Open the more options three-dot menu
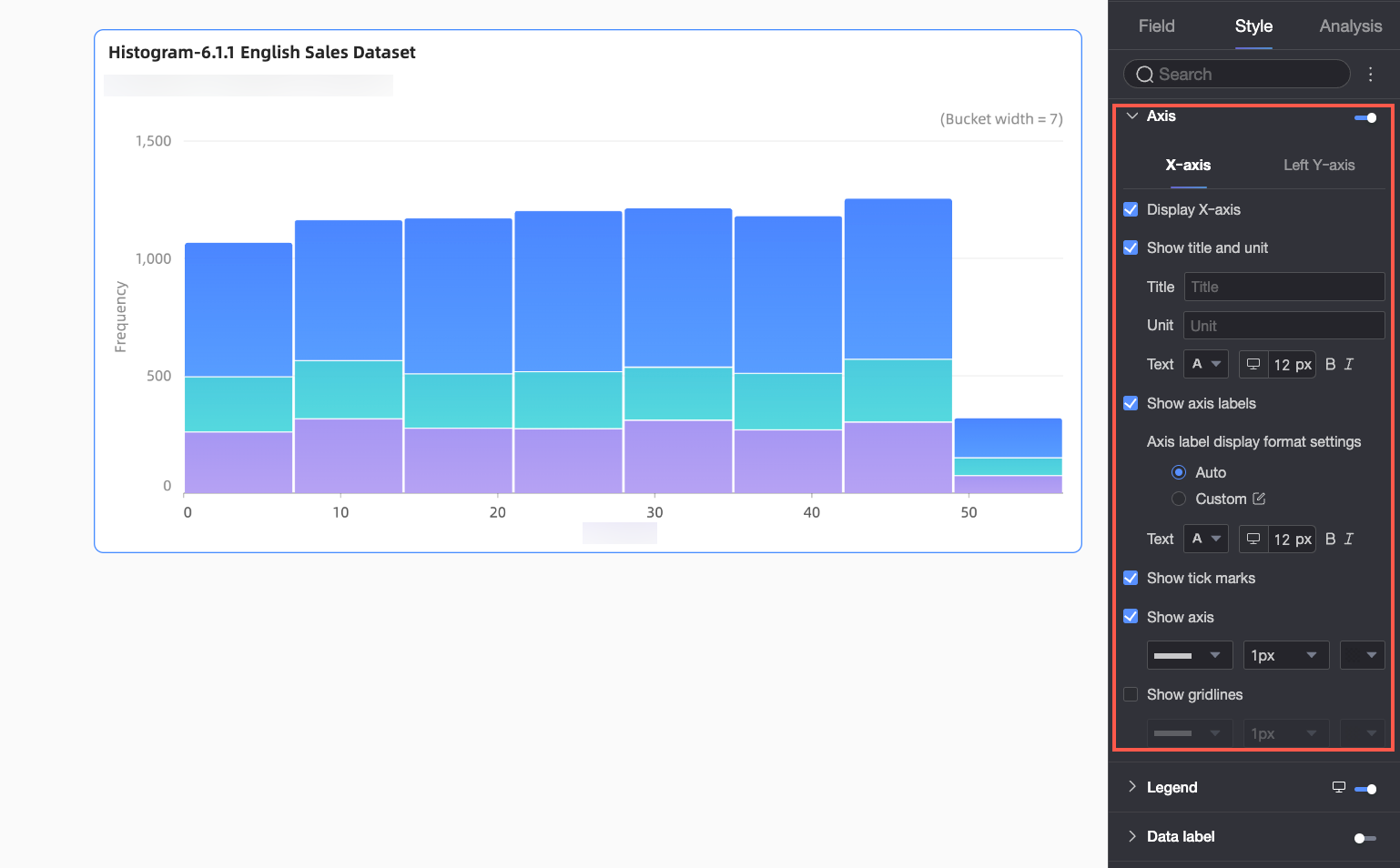This screenshot has height=868, width=1400. coord(1370,75)
